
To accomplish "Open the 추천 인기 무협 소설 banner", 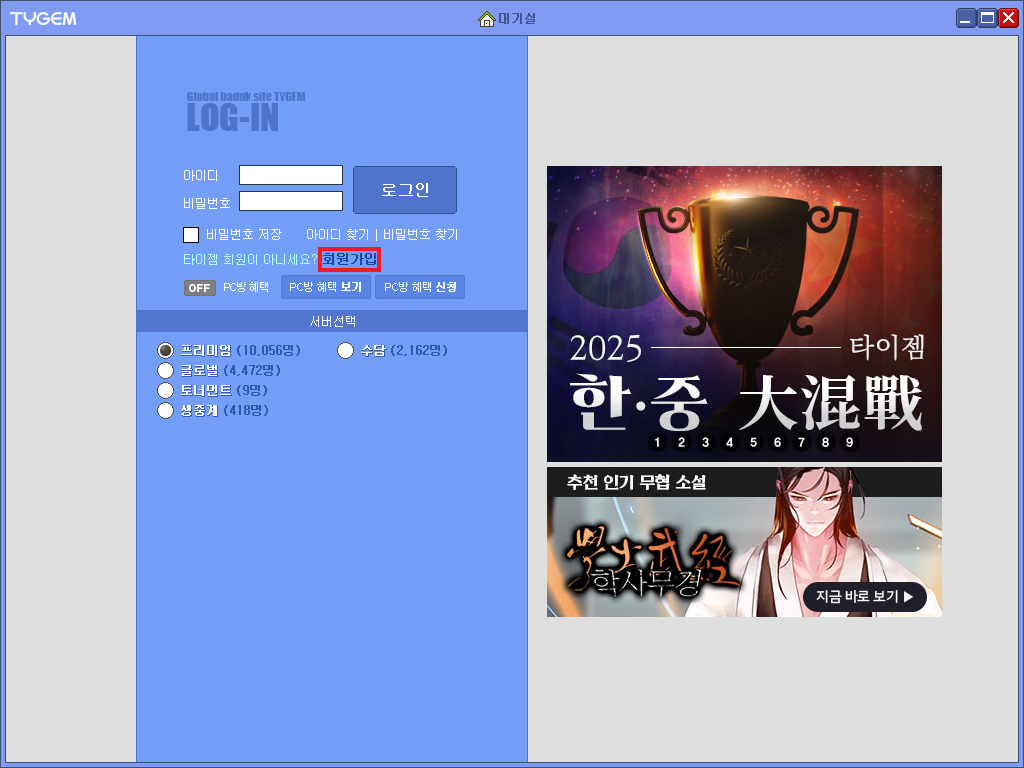I will 744,542.
